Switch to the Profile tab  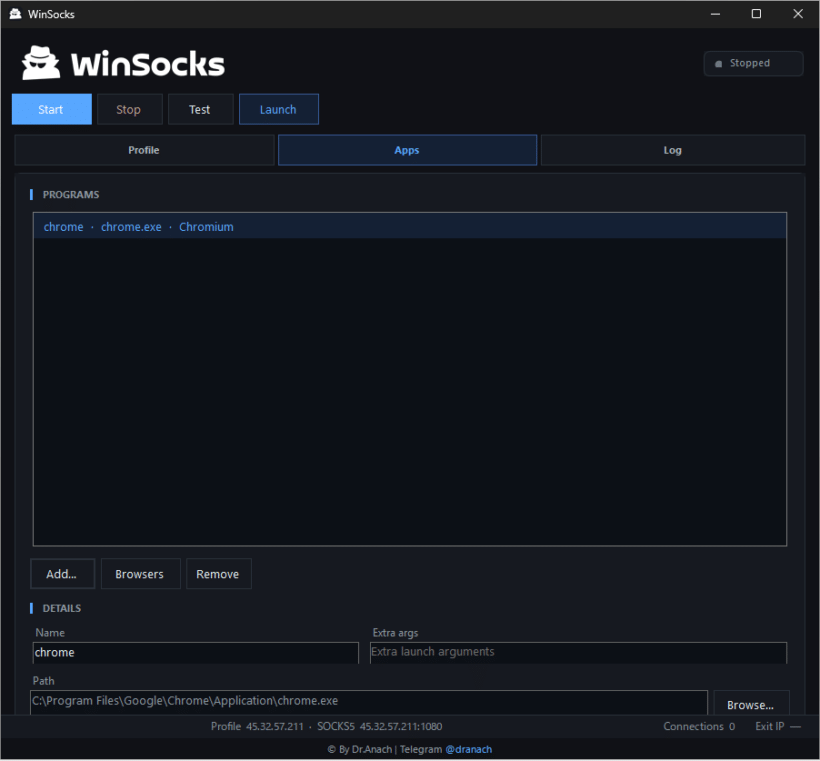tap(144, 150)
